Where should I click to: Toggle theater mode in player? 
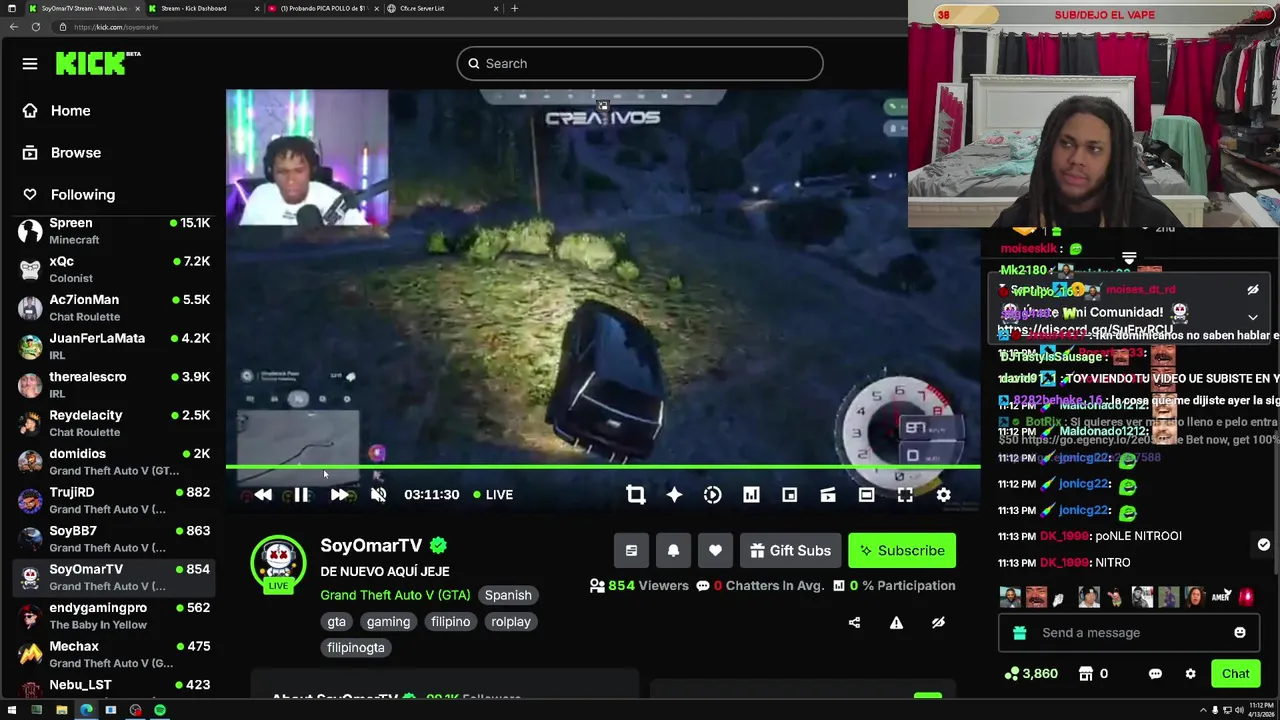866,494
